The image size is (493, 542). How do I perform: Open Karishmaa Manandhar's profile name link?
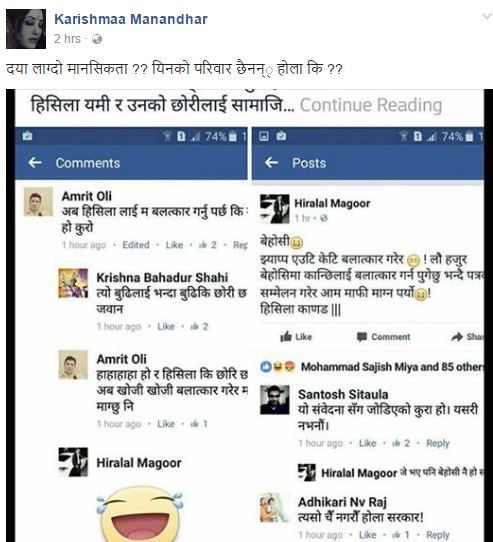coord(131,19)
